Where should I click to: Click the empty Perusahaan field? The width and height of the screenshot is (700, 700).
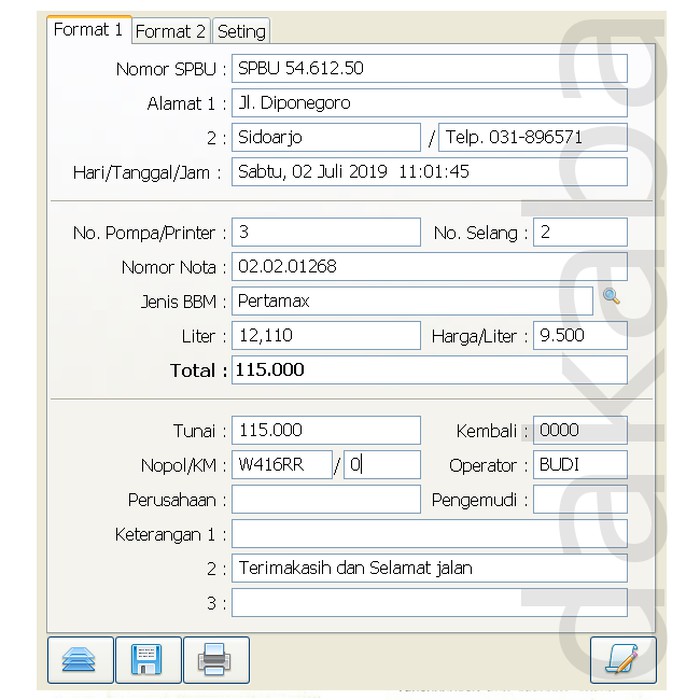(x=325, y=499)
